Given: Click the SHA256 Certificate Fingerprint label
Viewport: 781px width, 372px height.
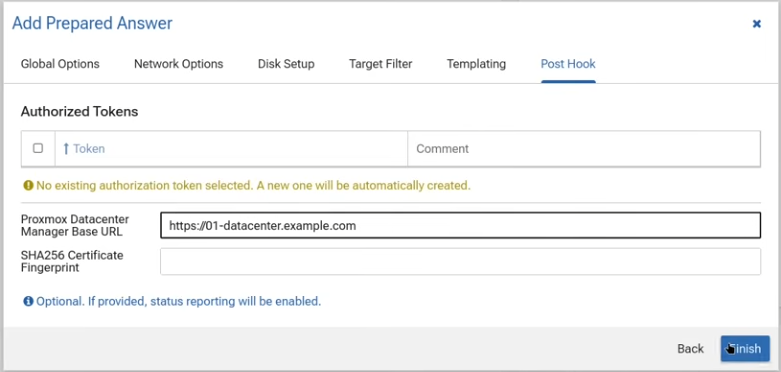Looking at the screenshot, I should coord(72,261).
